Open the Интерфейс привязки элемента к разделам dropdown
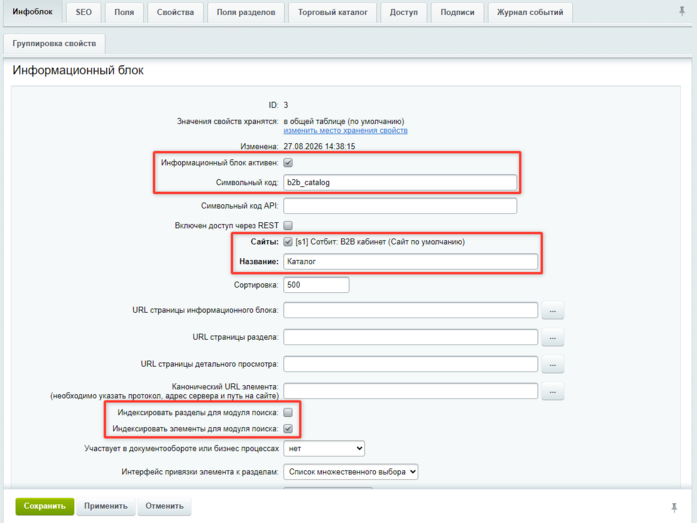This screenshot has width=697, height=523. tap(351, 471)
